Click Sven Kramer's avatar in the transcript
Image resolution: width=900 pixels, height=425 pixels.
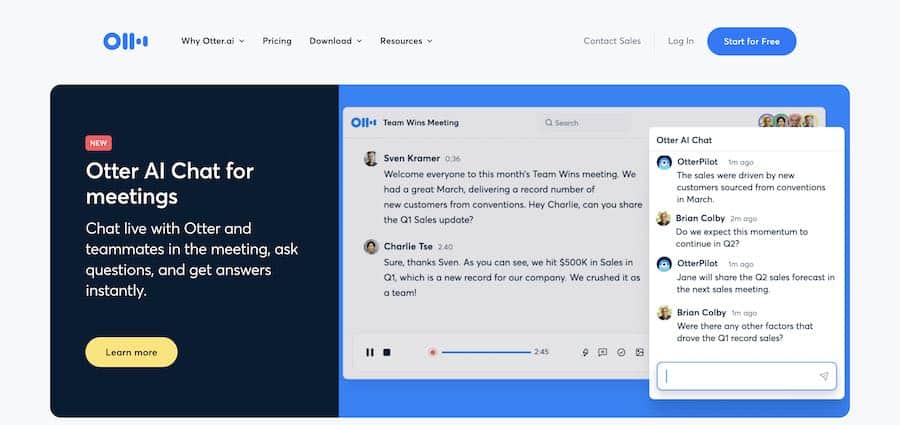[371, 159]
